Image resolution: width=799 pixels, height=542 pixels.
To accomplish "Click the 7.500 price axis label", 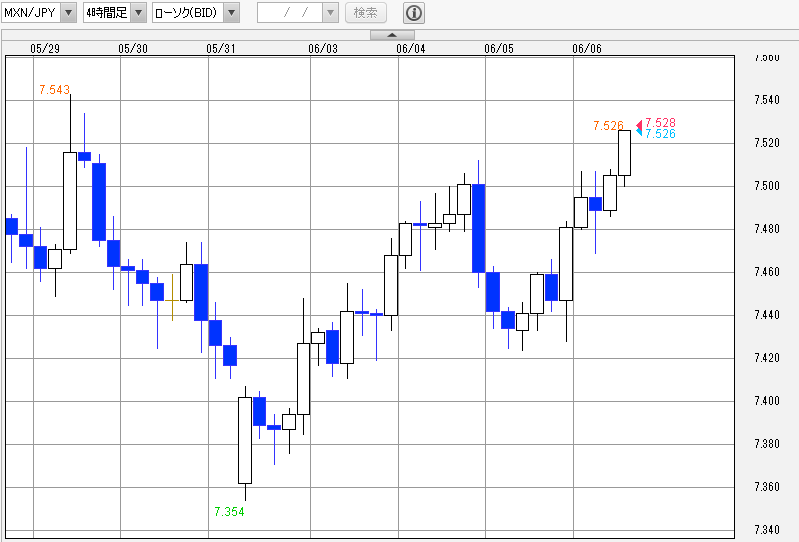I will 766,186.
